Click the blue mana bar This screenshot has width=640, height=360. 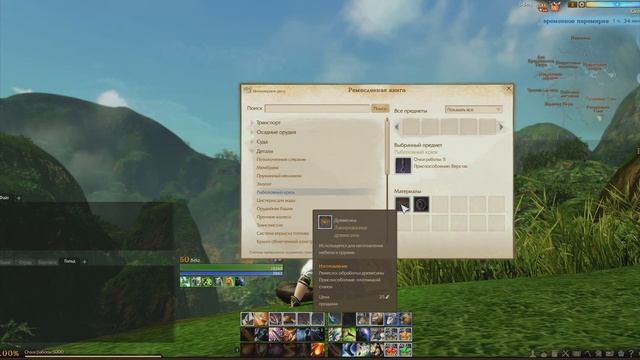click(x=231, y=273)
